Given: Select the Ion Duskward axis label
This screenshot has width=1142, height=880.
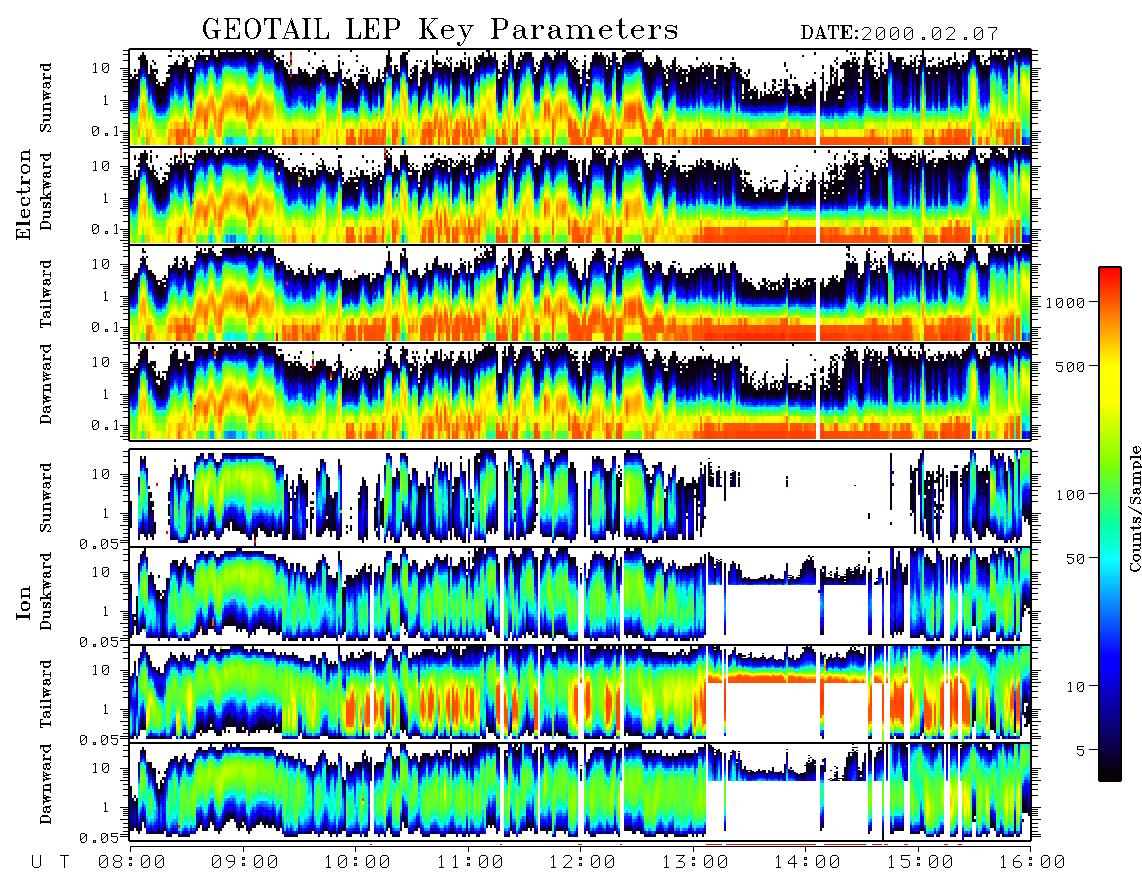Looking at the screenshot, I should 46,591.
